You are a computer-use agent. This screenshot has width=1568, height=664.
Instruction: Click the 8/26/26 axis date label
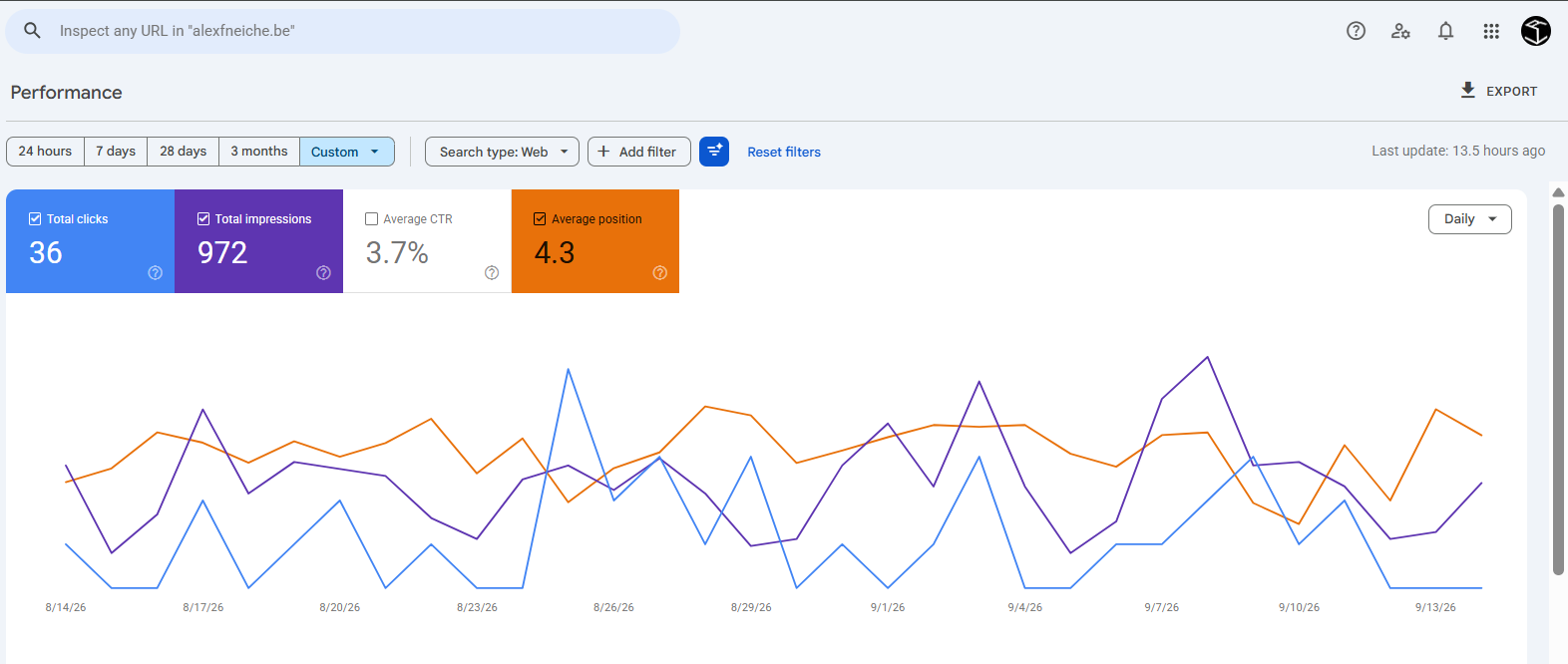(x=613, y=607)
